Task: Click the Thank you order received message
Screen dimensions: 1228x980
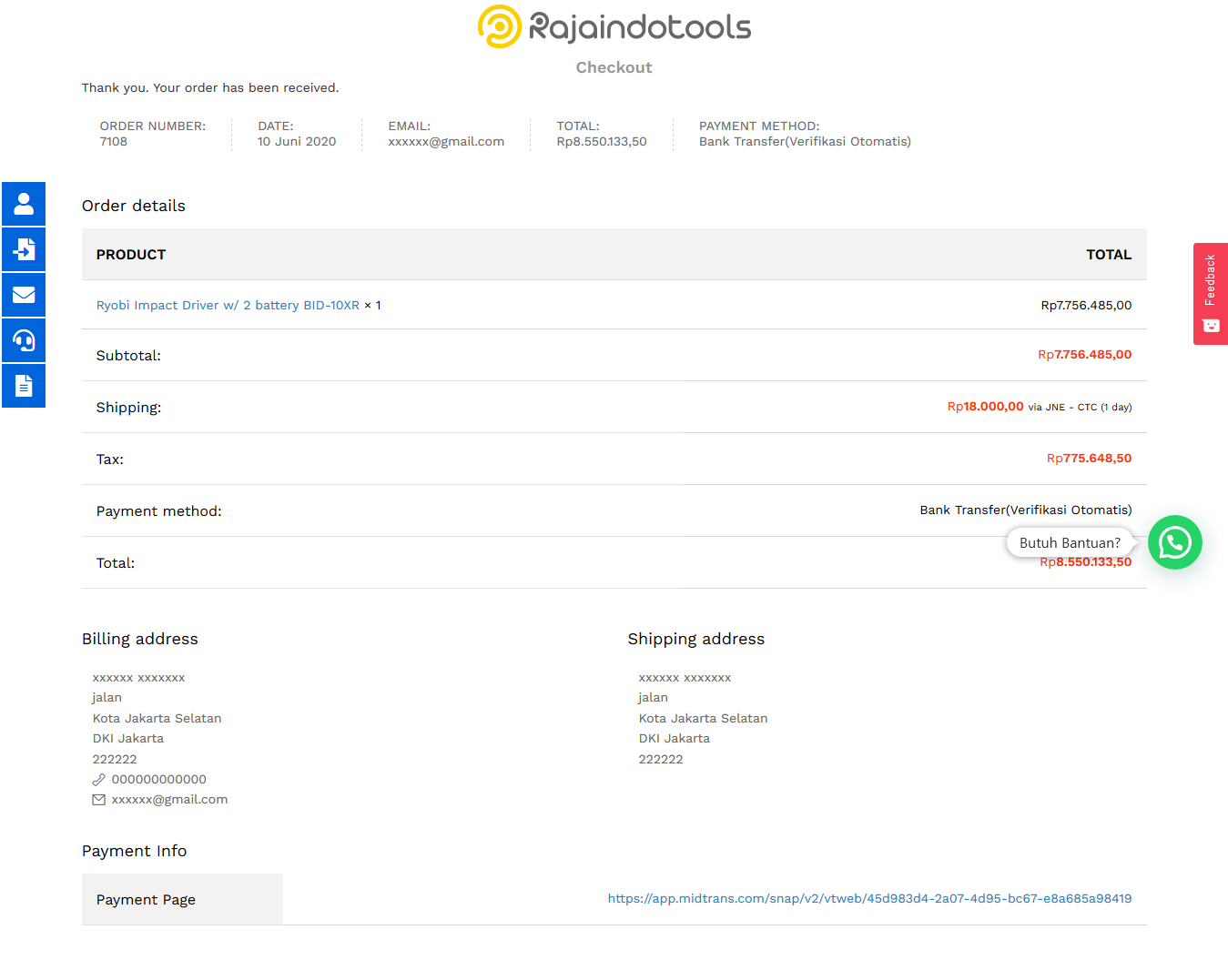Action: coord(210,87)
